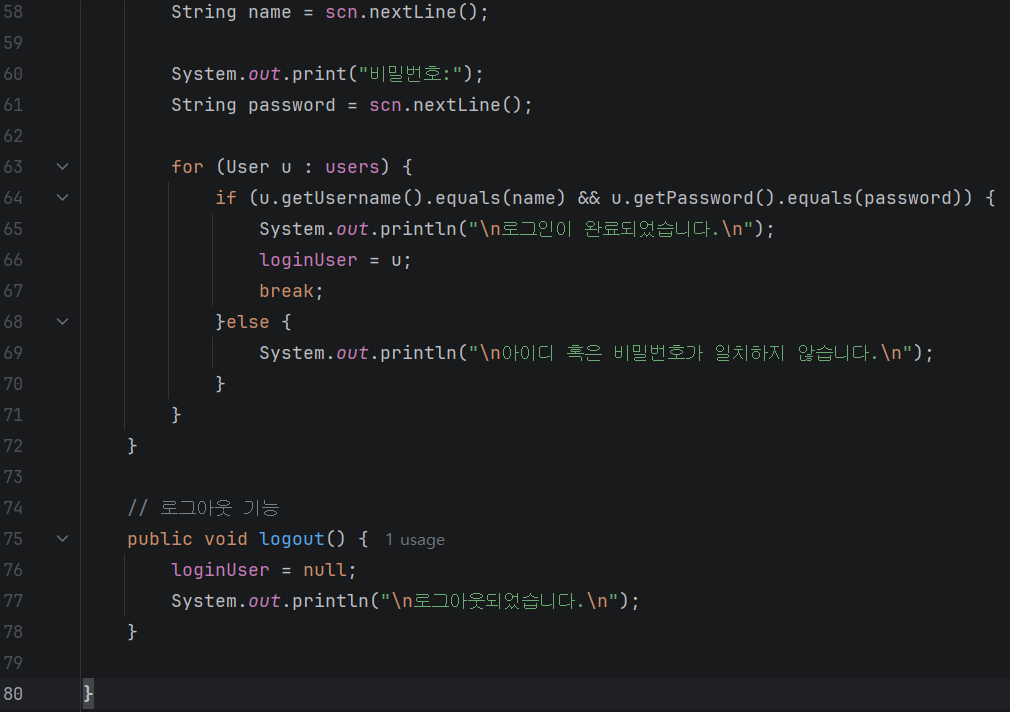1010x712 pixels.
Task: Click the '비밀번호:' print string on line 60
Action: [410, 74]
